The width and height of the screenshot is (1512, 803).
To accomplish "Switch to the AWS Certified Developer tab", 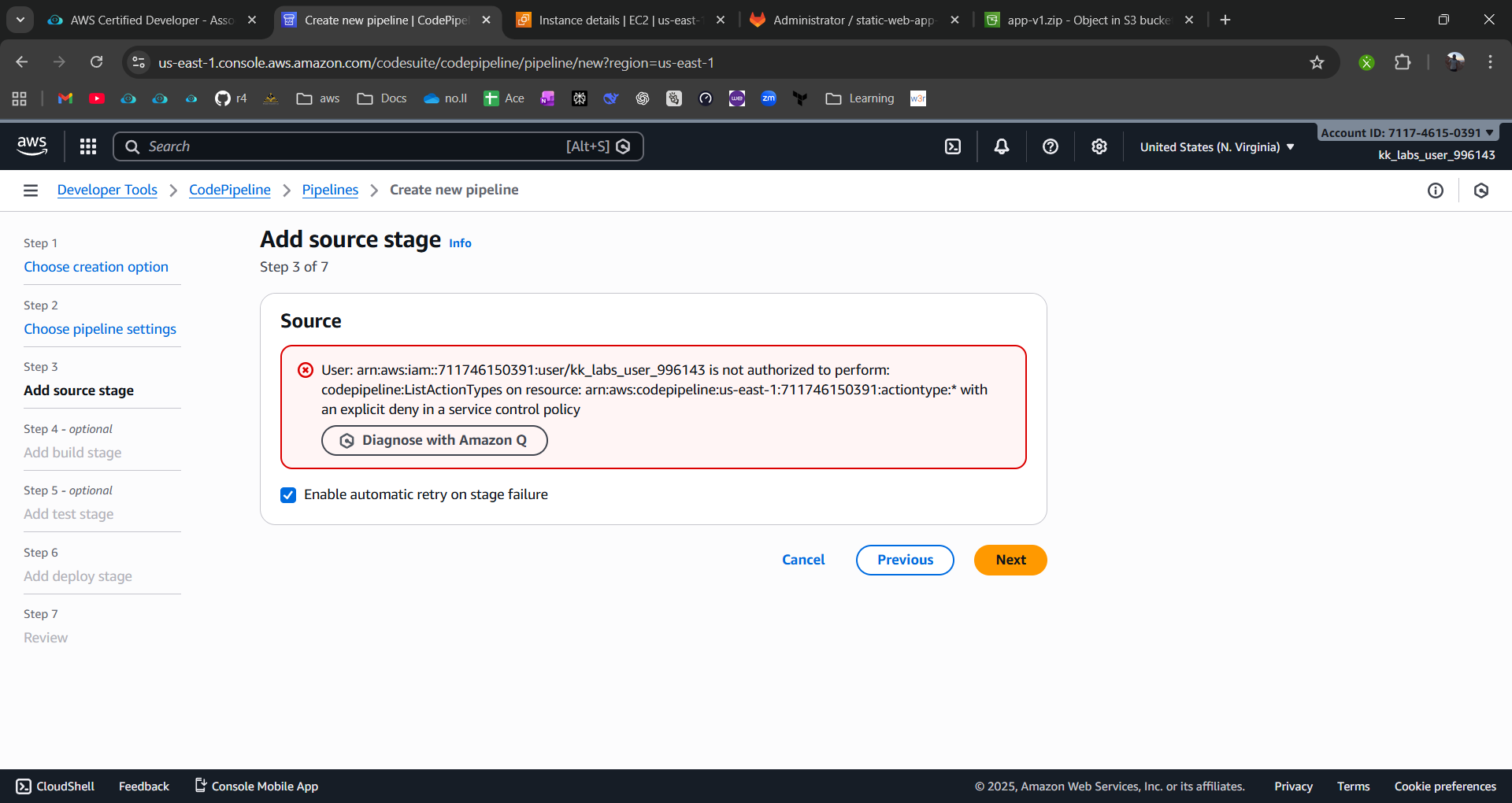I will (x=153, y=20).
